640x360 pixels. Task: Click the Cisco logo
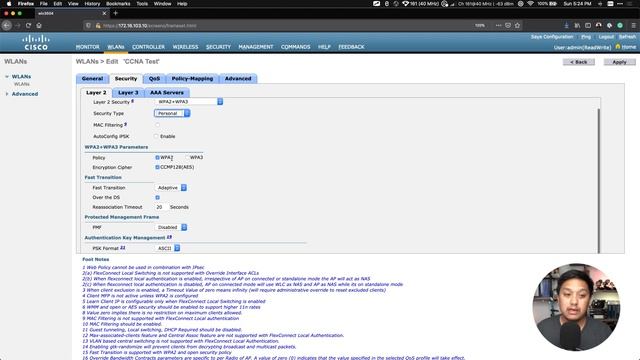(36, 43)
